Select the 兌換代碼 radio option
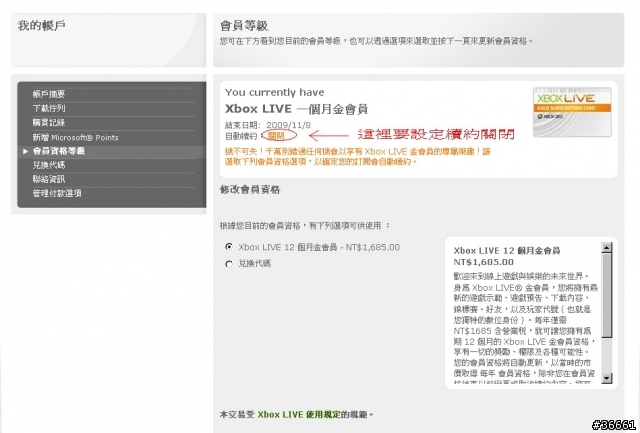Screen dimensions: 640x433 pos(229,264)
